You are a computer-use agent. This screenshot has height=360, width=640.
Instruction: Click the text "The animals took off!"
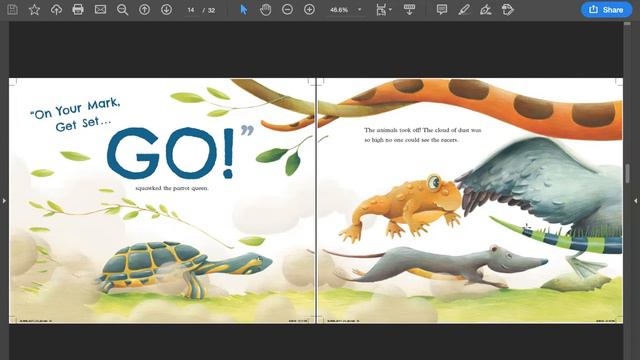tap(392, 130)
